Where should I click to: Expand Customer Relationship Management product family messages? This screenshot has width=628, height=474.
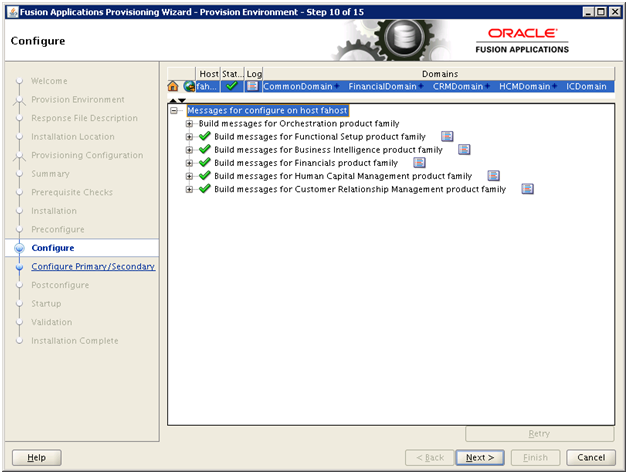click(189, 190)
